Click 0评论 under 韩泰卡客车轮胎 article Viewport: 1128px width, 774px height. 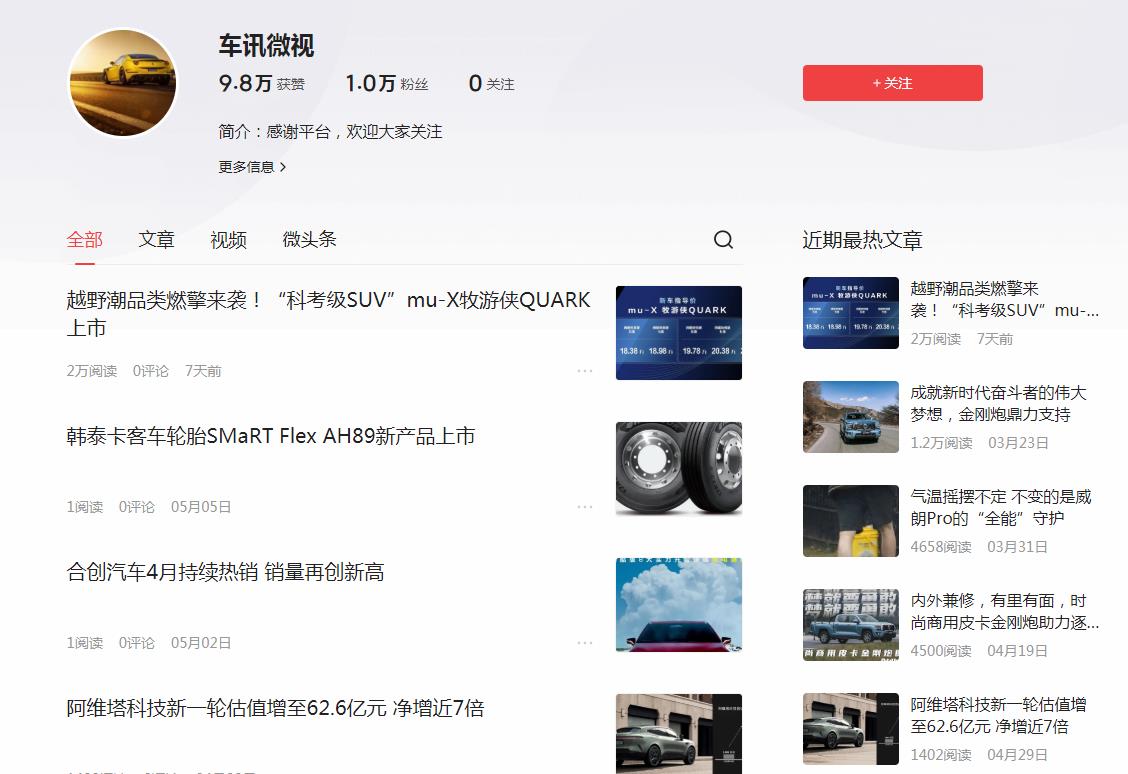tap(137, 506)
